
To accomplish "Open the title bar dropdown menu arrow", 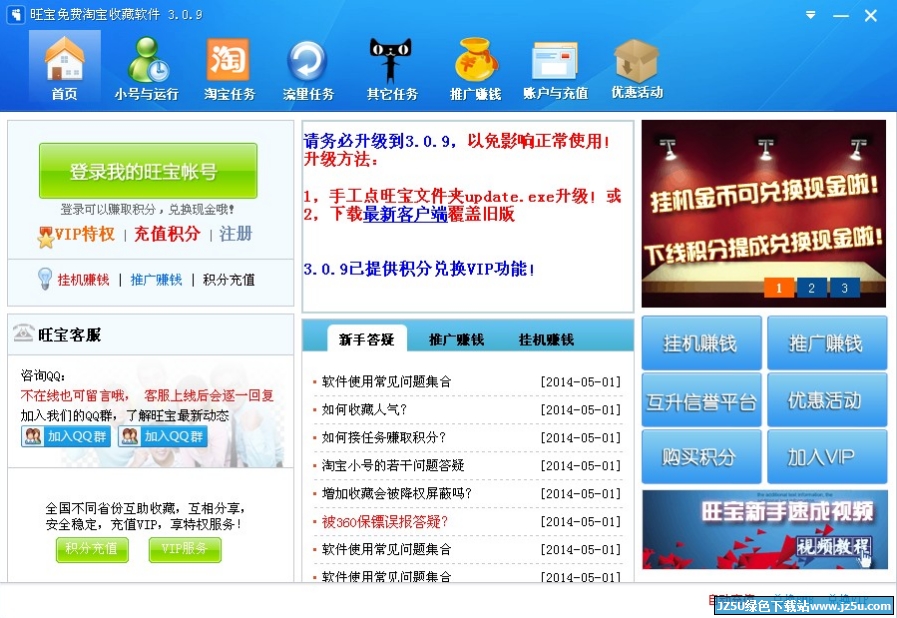I will (811, 15).
